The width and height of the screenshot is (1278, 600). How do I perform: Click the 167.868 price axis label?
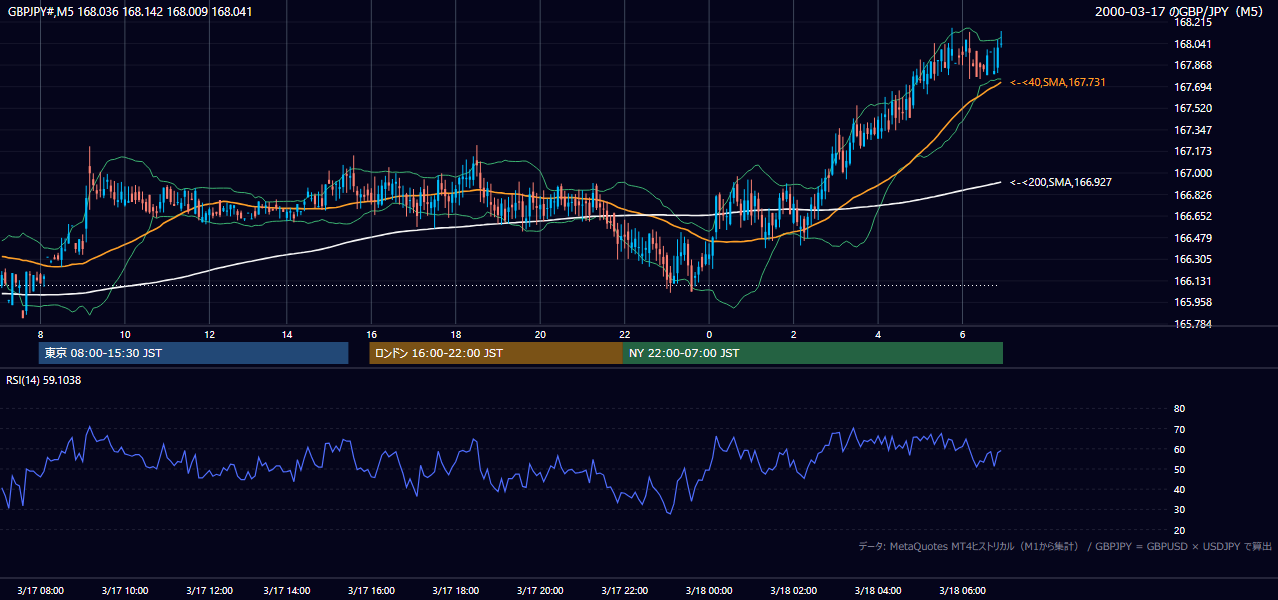pos(1193,65)
